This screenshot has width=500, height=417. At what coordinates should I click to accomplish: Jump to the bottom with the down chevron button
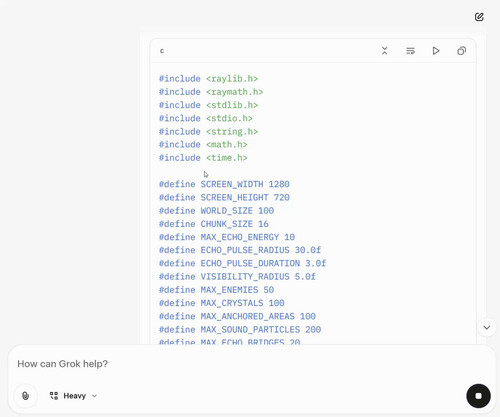pos(487,327)
